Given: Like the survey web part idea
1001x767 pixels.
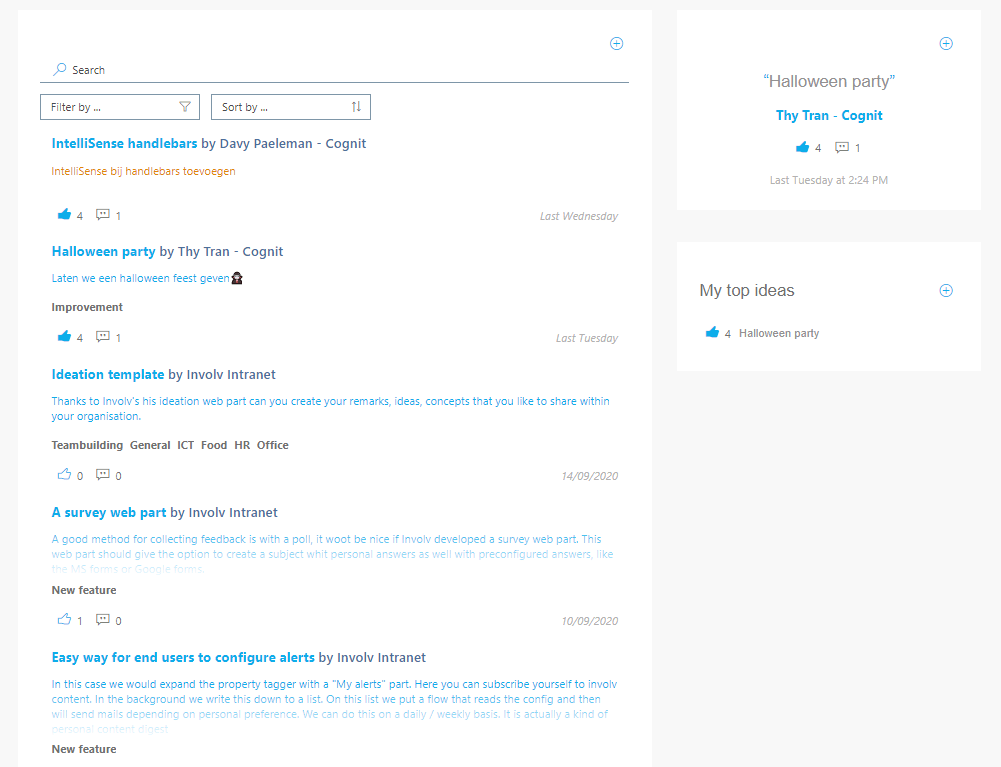Looking at the screenshot, I should [x=65, y=620].
